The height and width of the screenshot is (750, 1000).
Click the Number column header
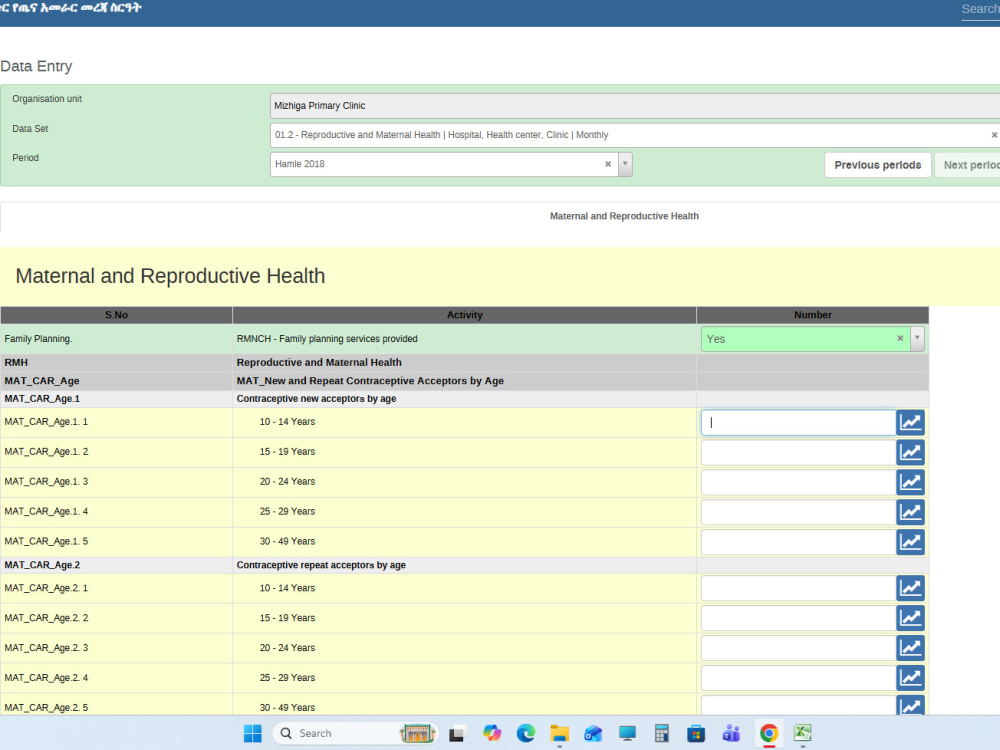click(x=812, y=315)
